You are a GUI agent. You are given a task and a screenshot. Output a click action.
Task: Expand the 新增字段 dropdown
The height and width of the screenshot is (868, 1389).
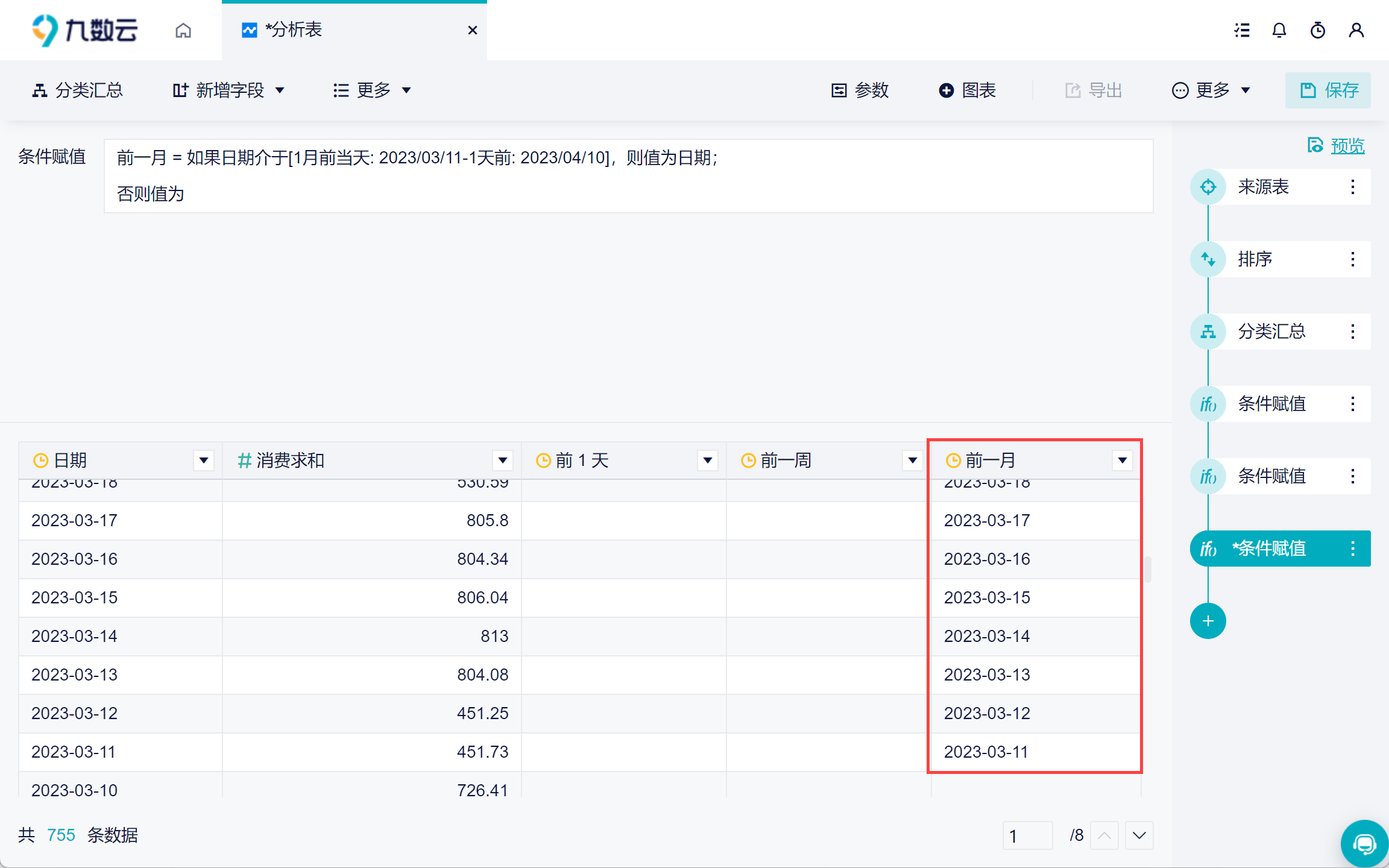click(x=229, y=90)
